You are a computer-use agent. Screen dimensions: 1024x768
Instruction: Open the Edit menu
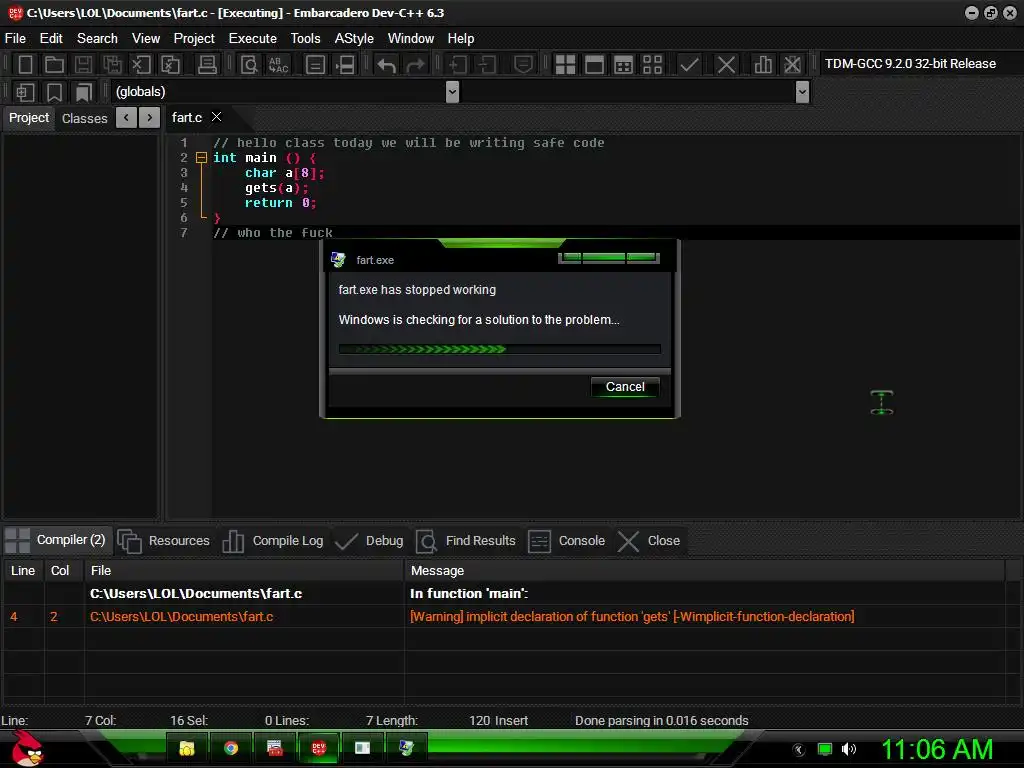tap(51, 39)
